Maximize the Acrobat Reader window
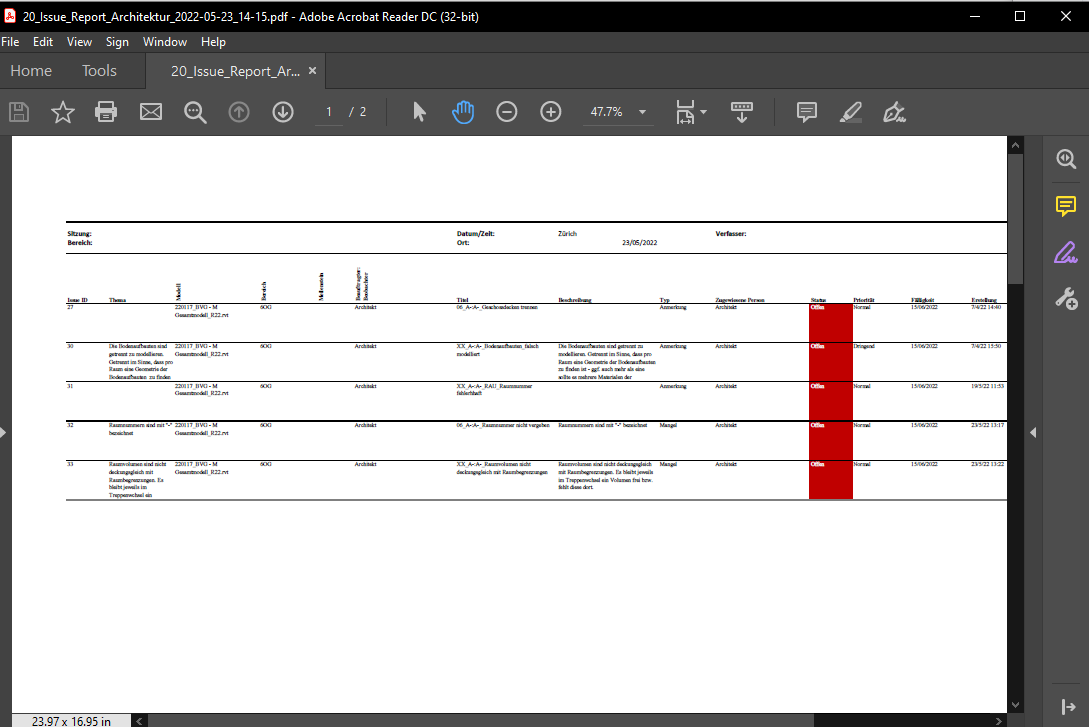Screen dimensions: 1089x727 (x=1020, y=16)
